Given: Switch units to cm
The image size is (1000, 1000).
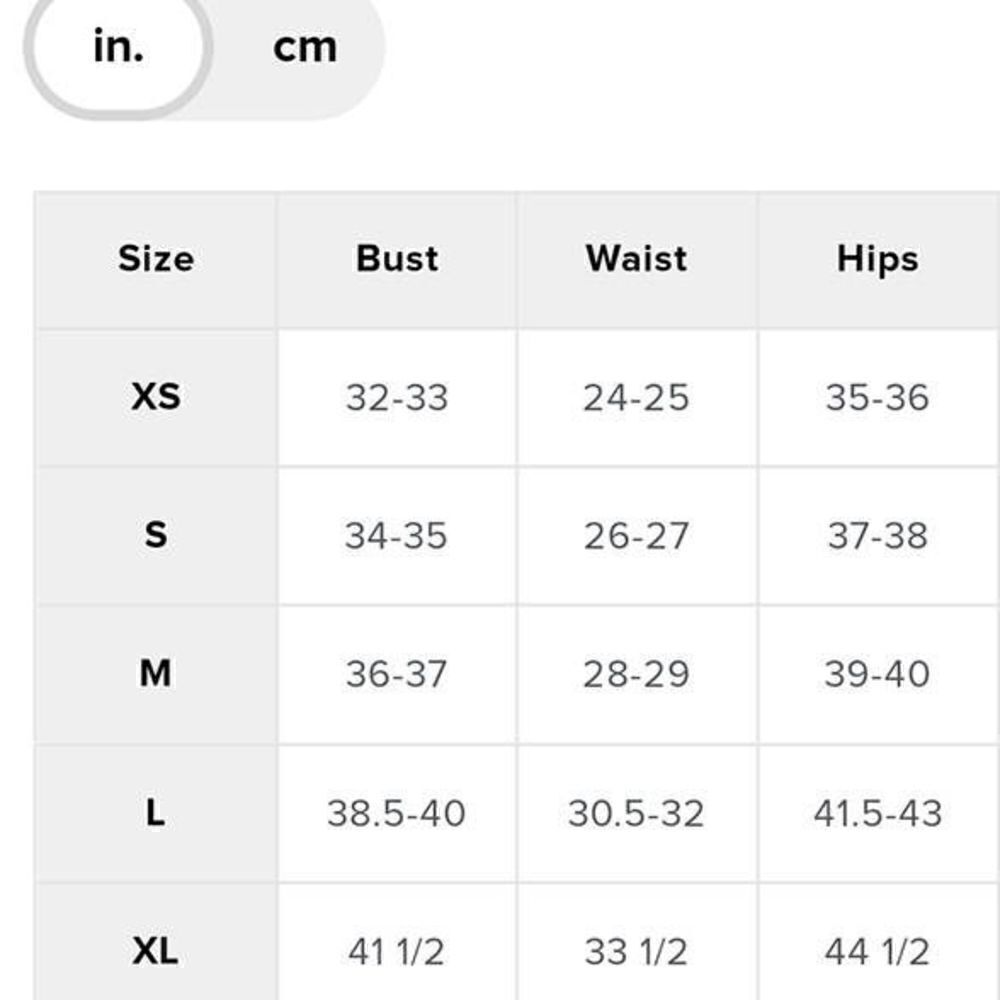Looking at the screenshot, I should [x=305, y=48].
